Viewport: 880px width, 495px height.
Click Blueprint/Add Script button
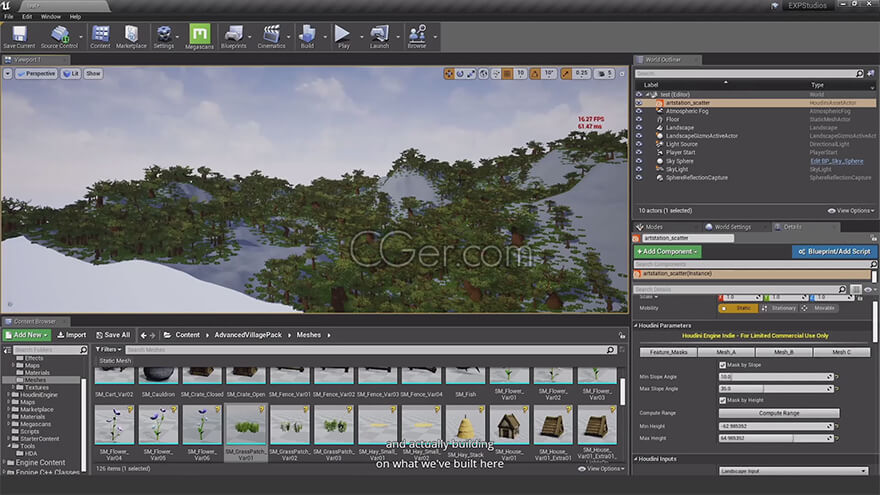coord(834,251)
